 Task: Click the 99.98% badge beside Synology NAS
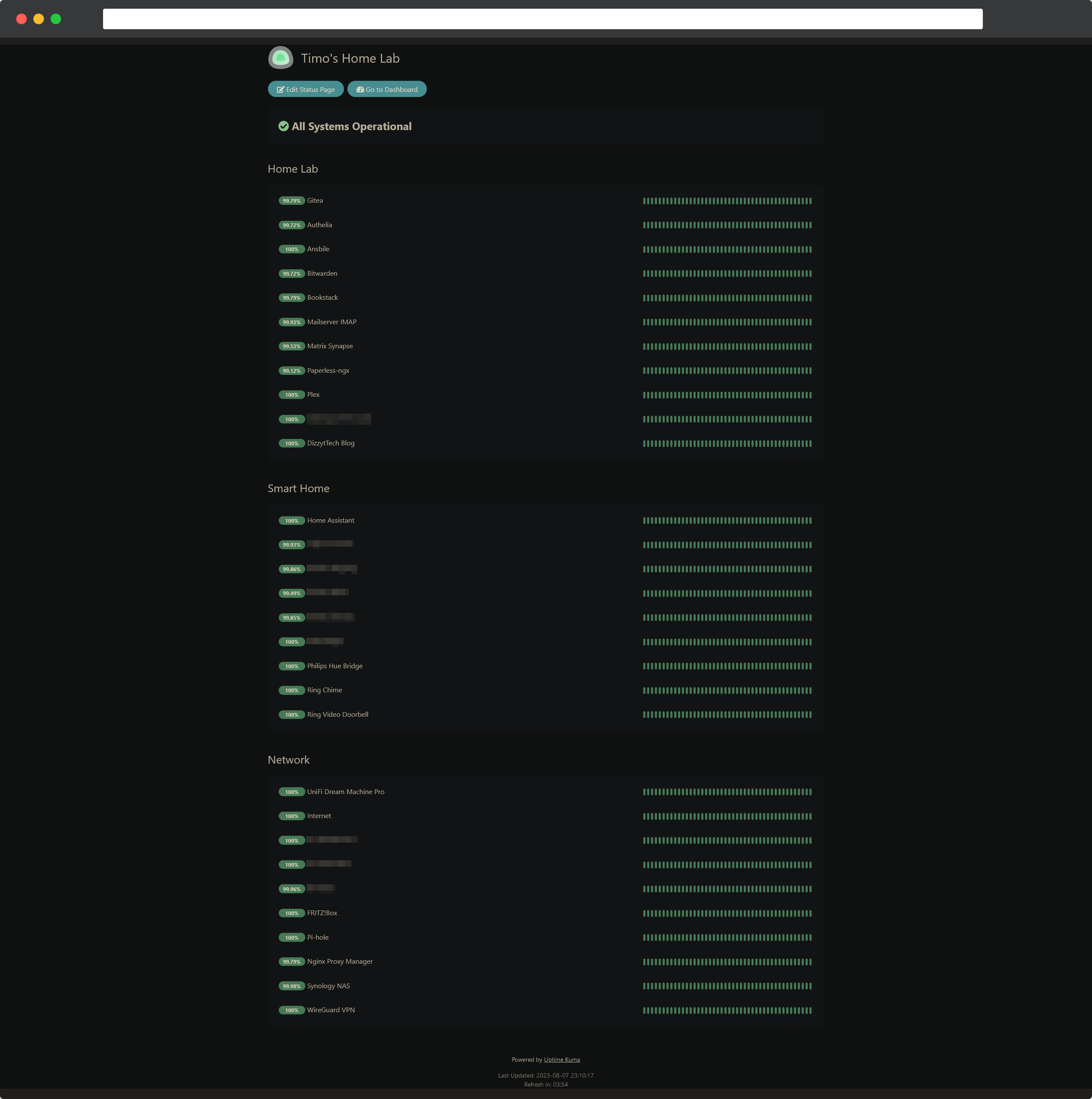[292, 986]
